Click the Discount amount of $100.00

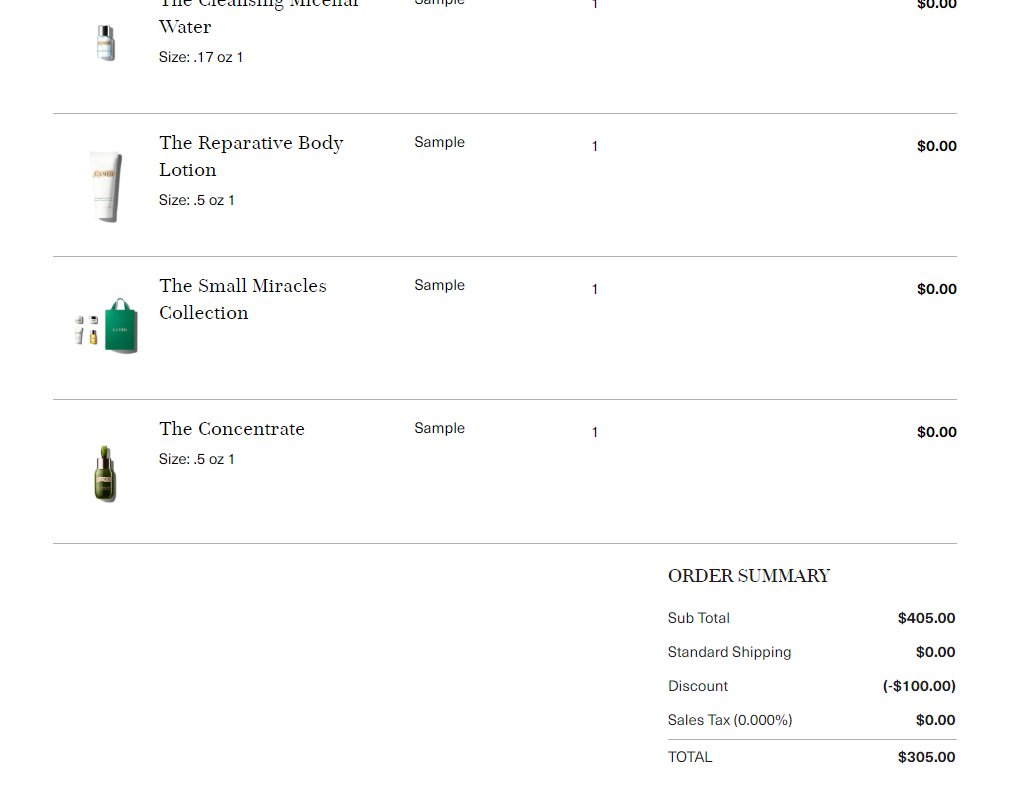tap(919, 686)
